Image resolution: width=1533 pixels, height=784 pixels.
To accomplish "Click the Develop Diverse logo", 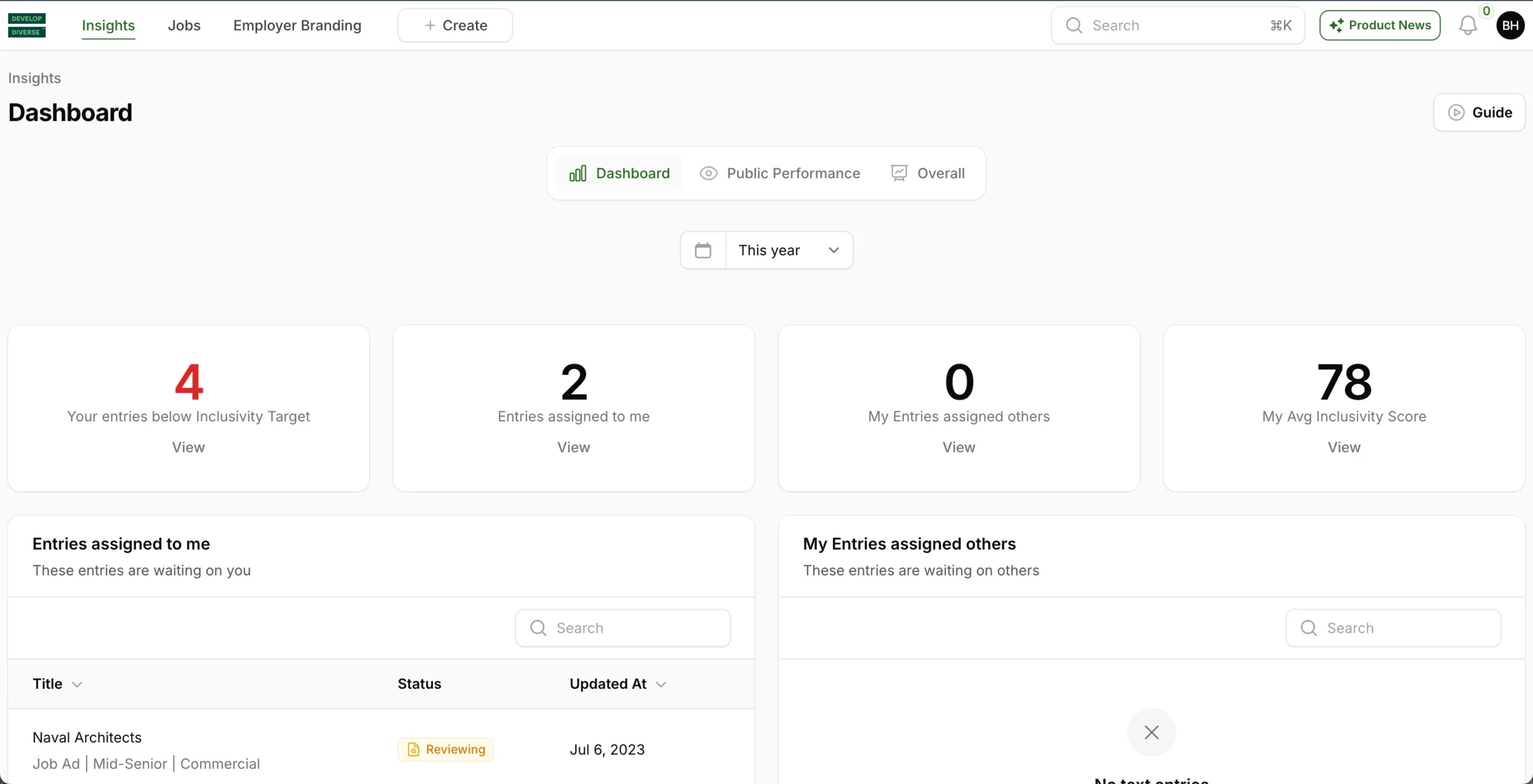I will [26, 25].
